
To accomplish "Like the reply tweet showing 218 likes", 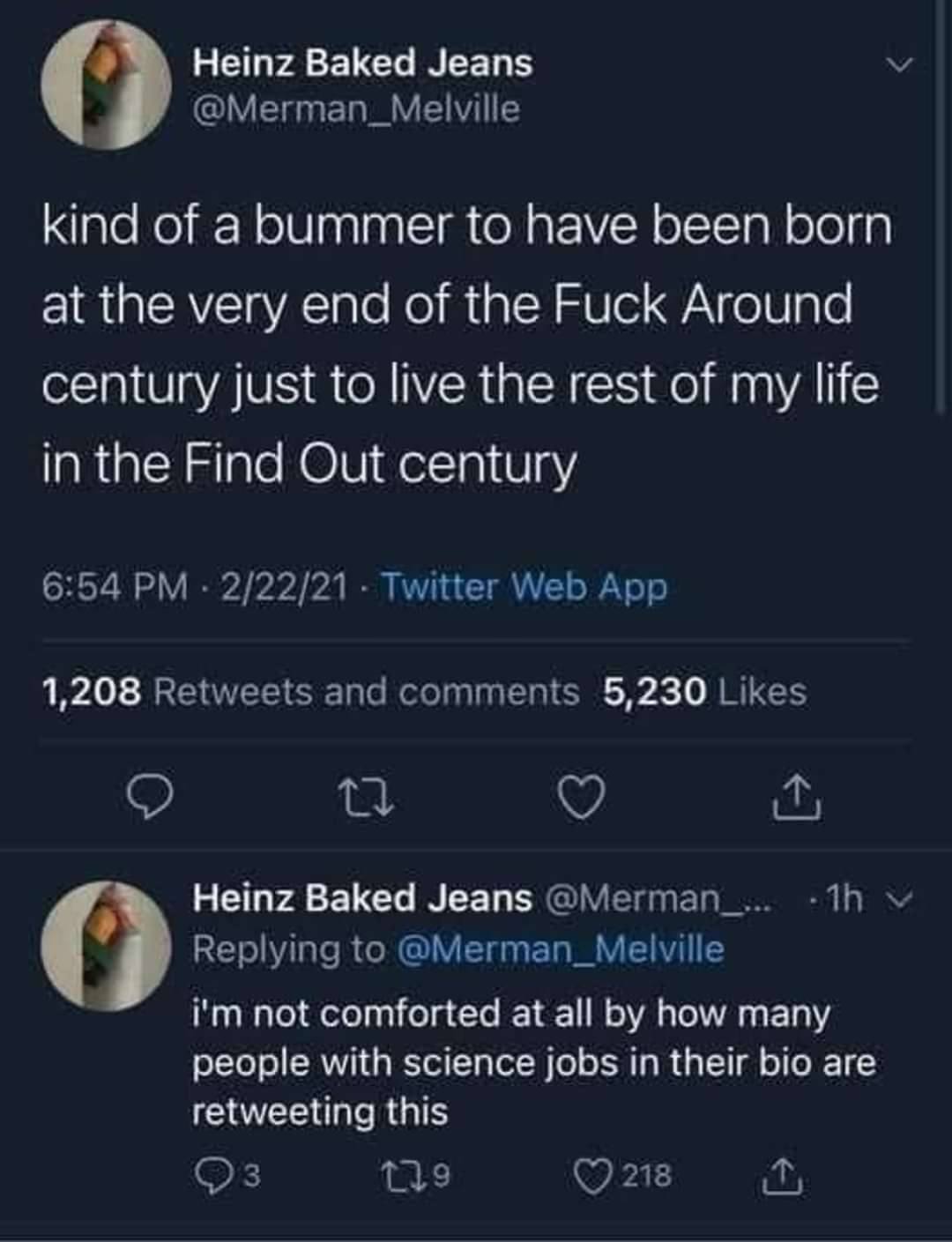I will point(622,1175).
